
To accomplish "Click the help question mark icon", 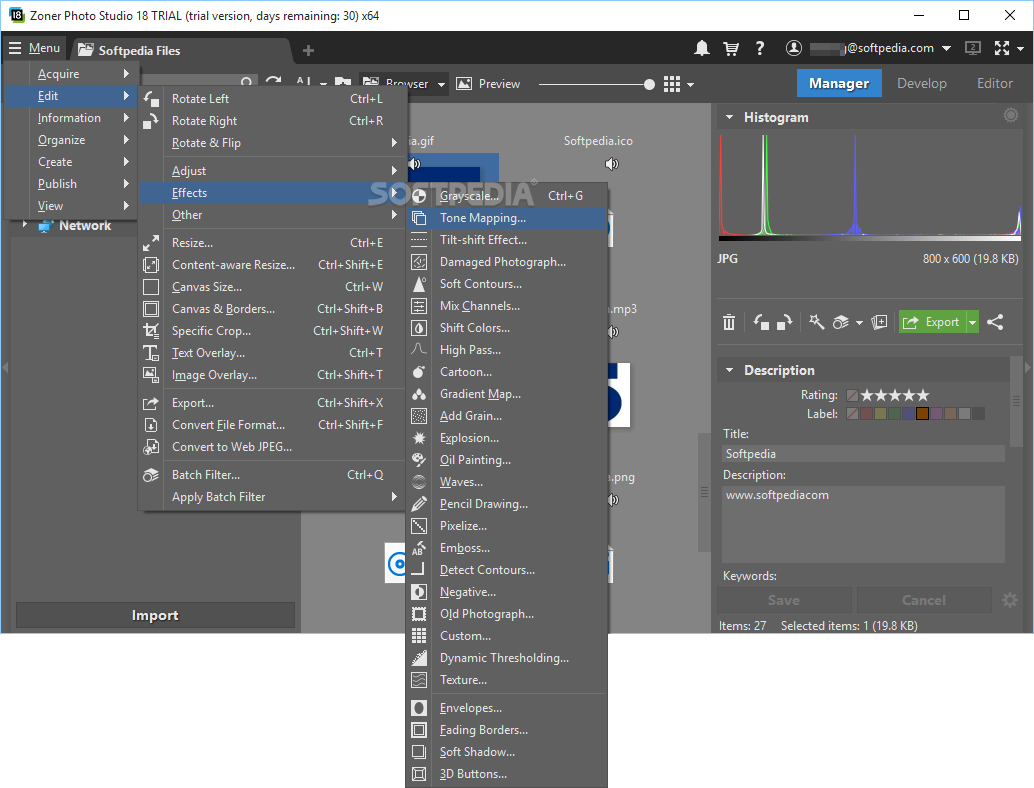I will tap(760, 48).
